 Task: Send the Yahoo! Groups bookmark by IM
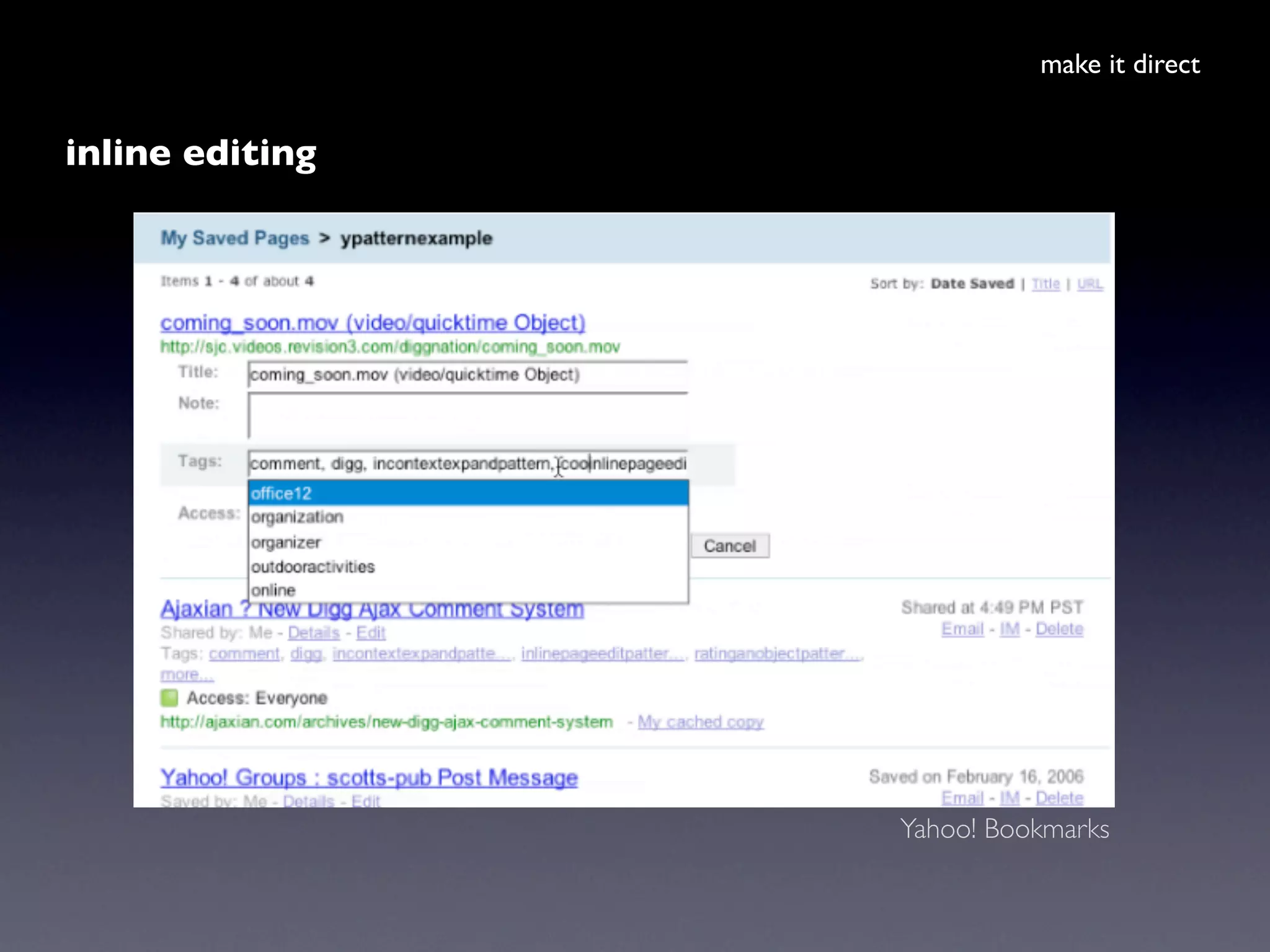tap(1010, 798)
